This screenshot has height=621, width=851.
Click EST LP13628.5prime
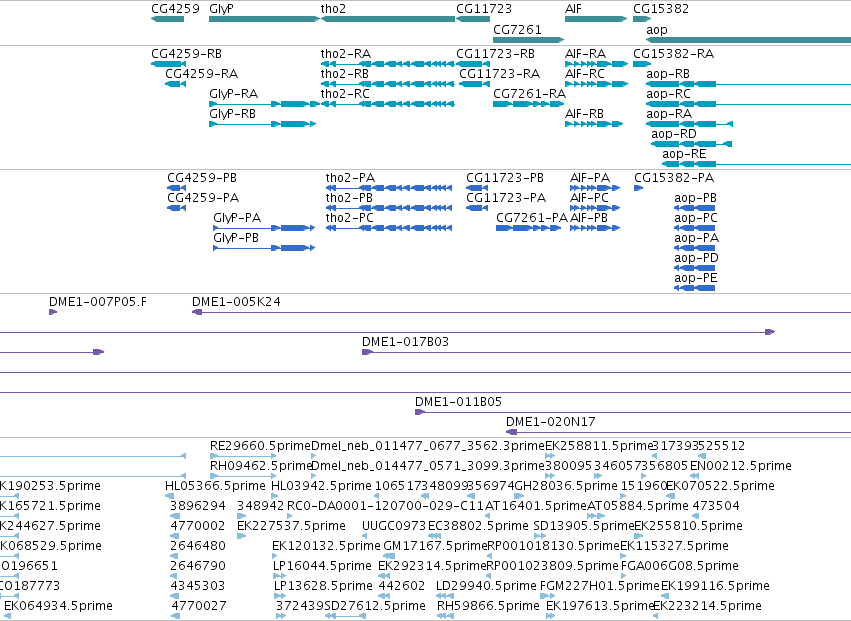coord(323,586)
